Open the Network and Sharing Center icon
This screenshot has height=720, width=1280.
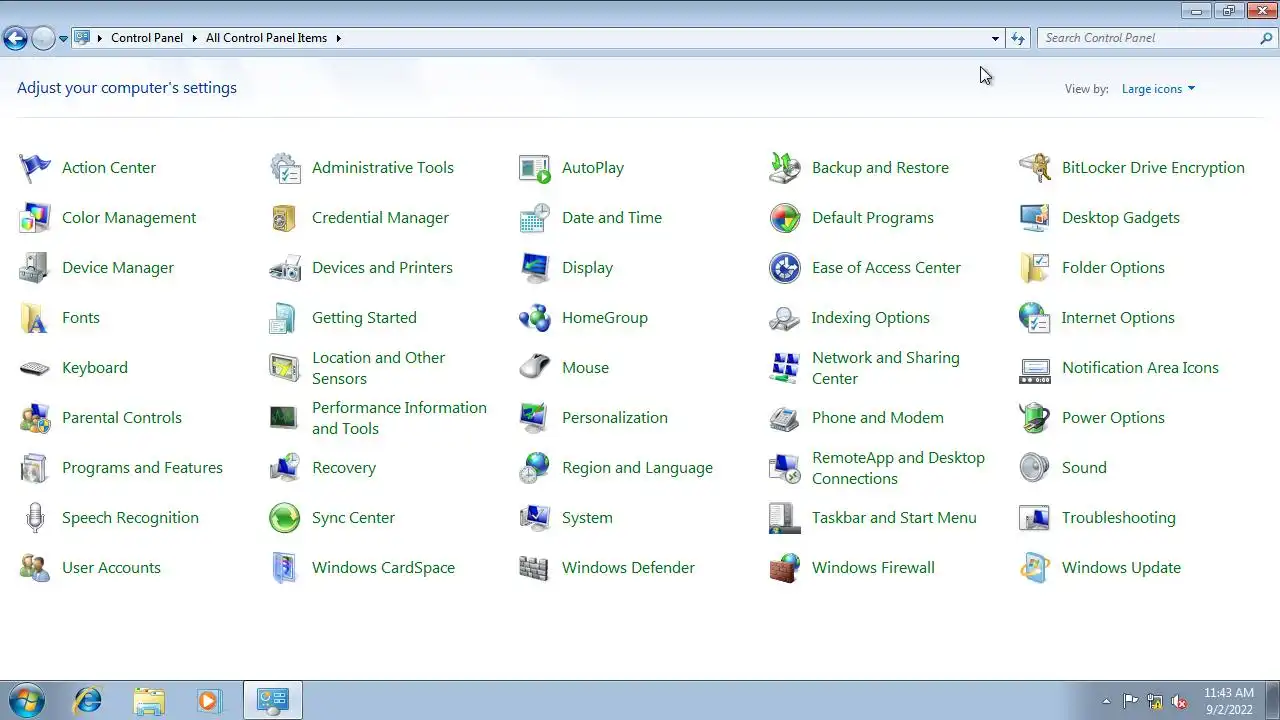(x=785, y=368)
